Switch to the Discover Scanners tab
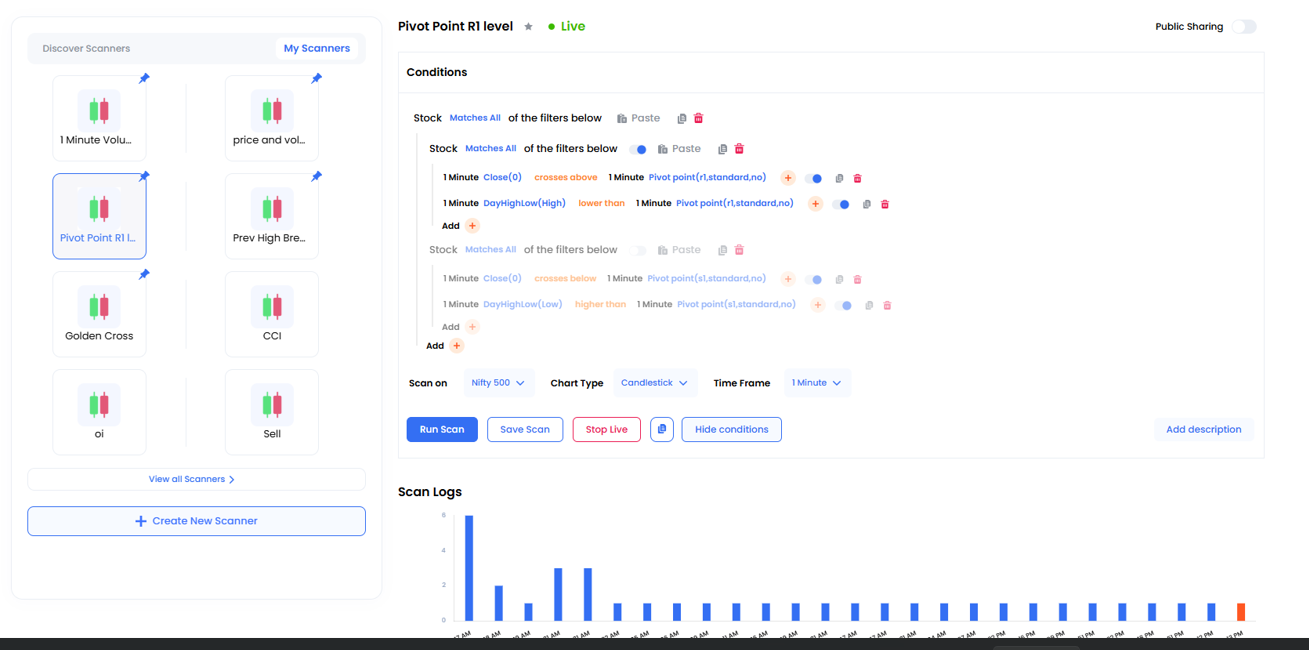 pyautogui.click(x=86, y=48)
